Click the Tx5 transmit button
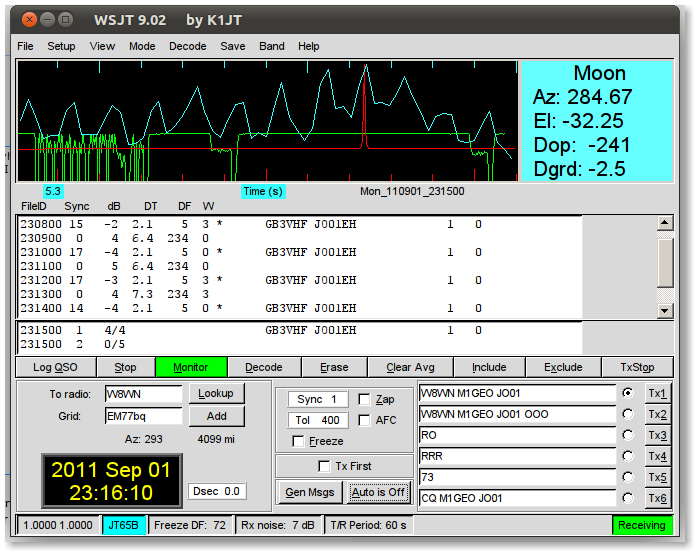Screen dimensions: 694x551 pos(657,478)
